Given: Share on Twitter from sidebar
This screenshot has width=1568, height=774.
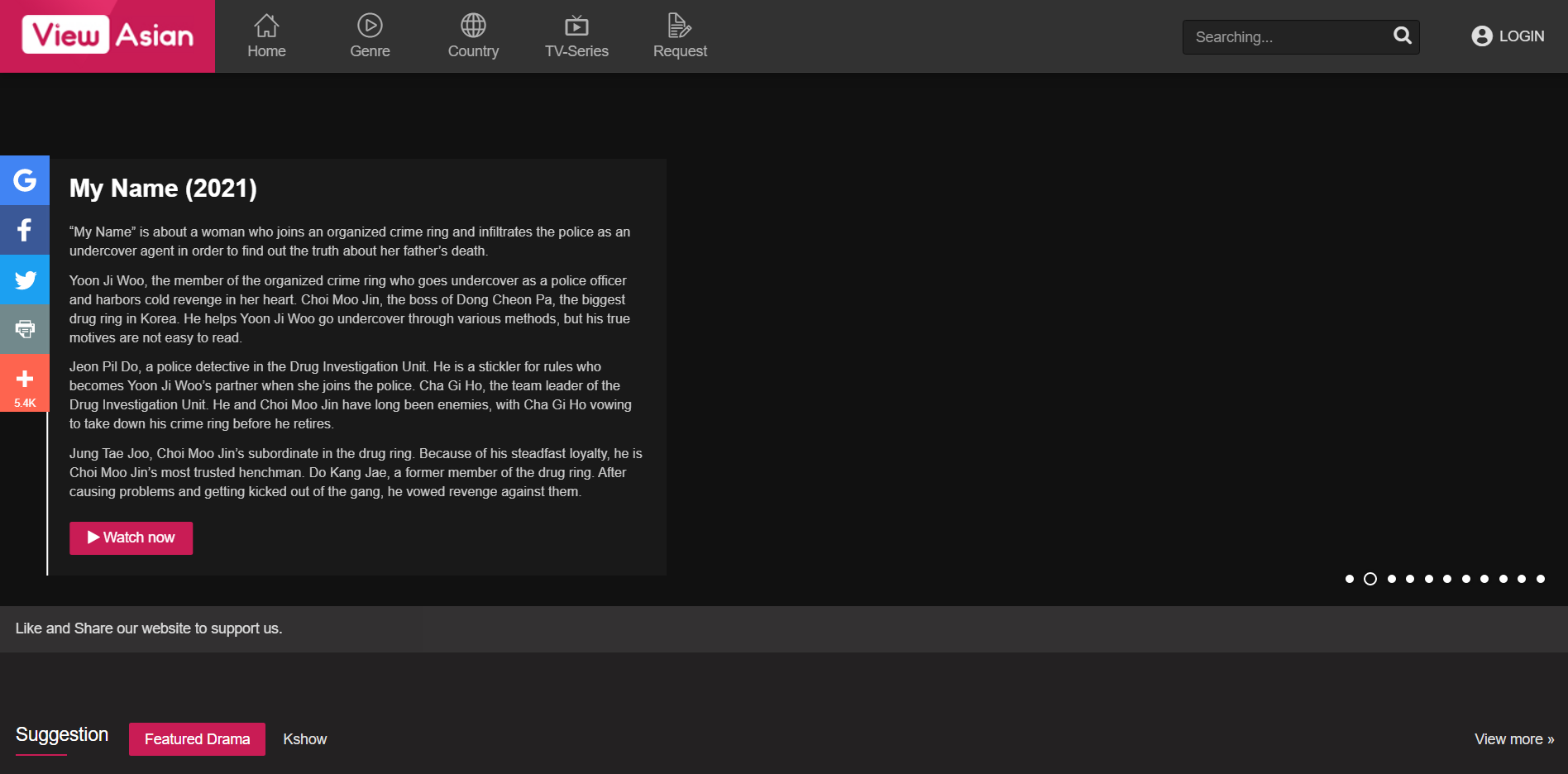Looking at the screenshot, I should click(x=25, y=279).
